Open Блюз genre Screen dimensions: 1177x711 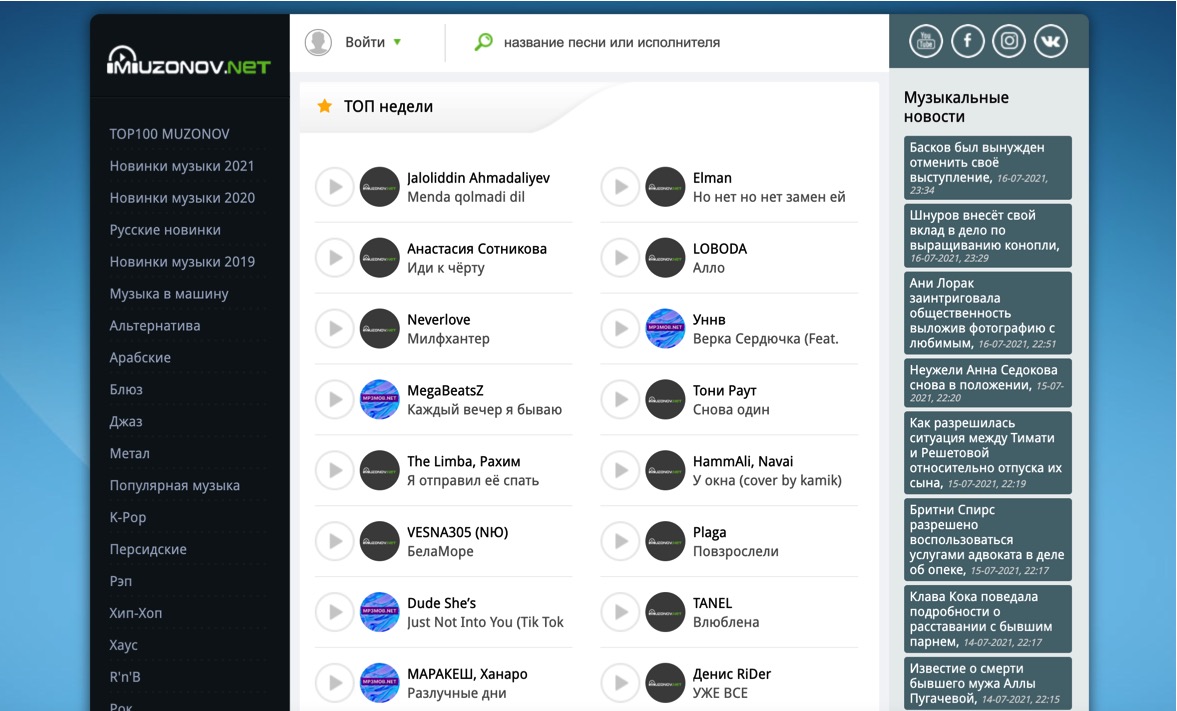(x=126, y=390)
